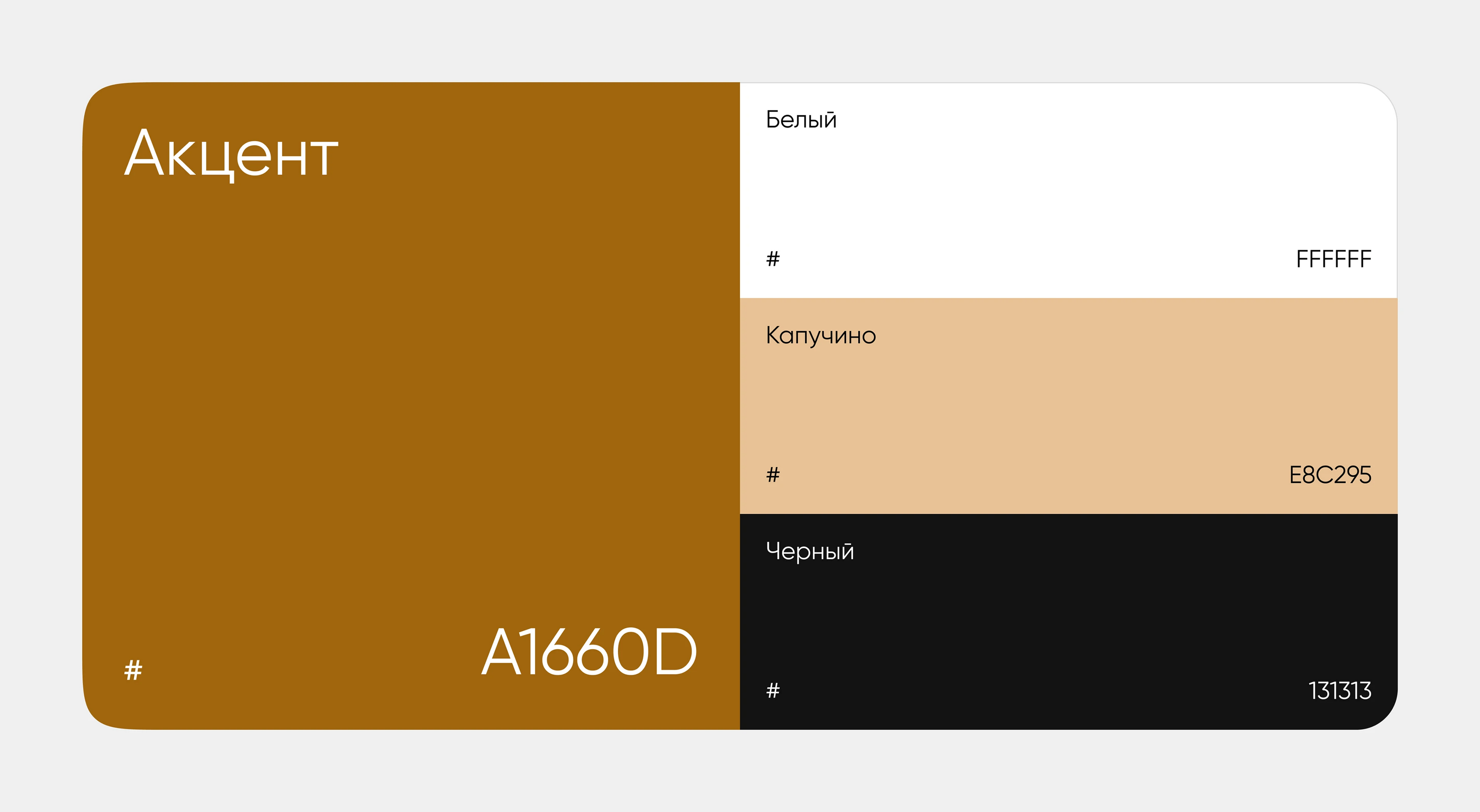Click the hash symbol in accent panel
Viewport: 1480px width, 812px height.
click(x=133, y=670)
